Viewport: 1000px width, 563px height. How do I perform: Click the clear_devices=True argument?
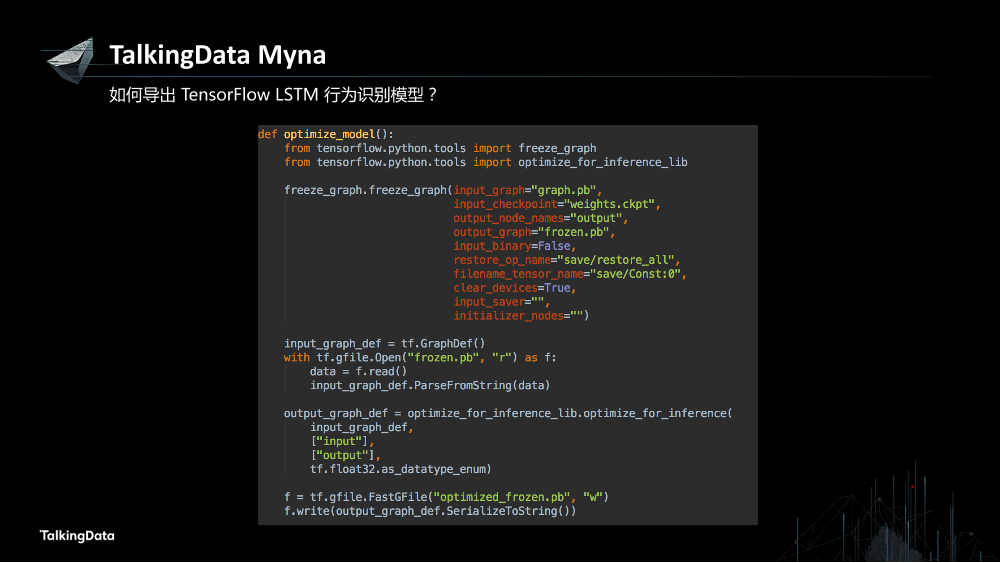(515, 288)
